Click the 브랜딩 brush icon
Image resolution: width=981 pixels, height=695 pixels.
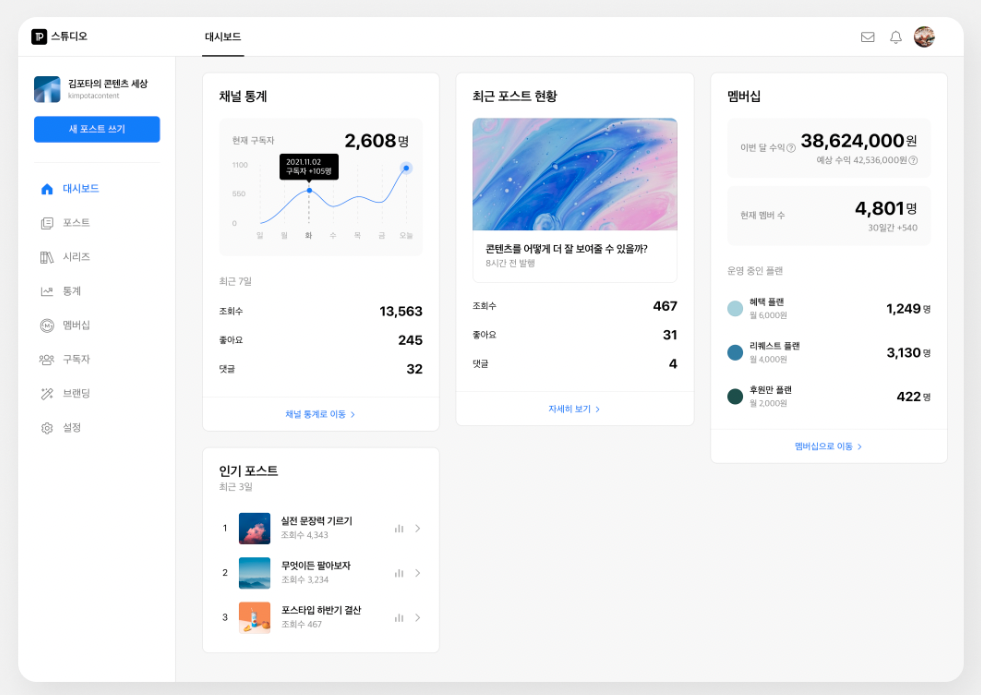point(46,393)
